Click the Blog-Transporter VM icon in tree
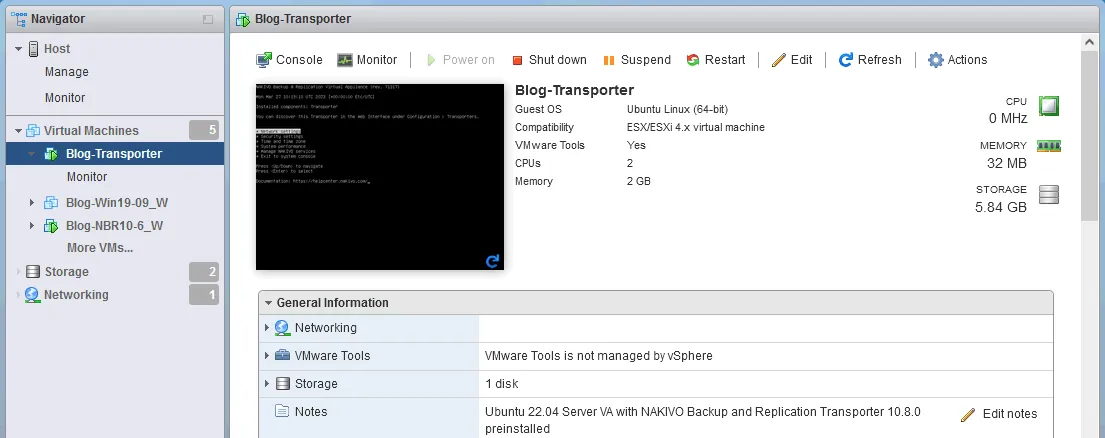 click(51, 154)
